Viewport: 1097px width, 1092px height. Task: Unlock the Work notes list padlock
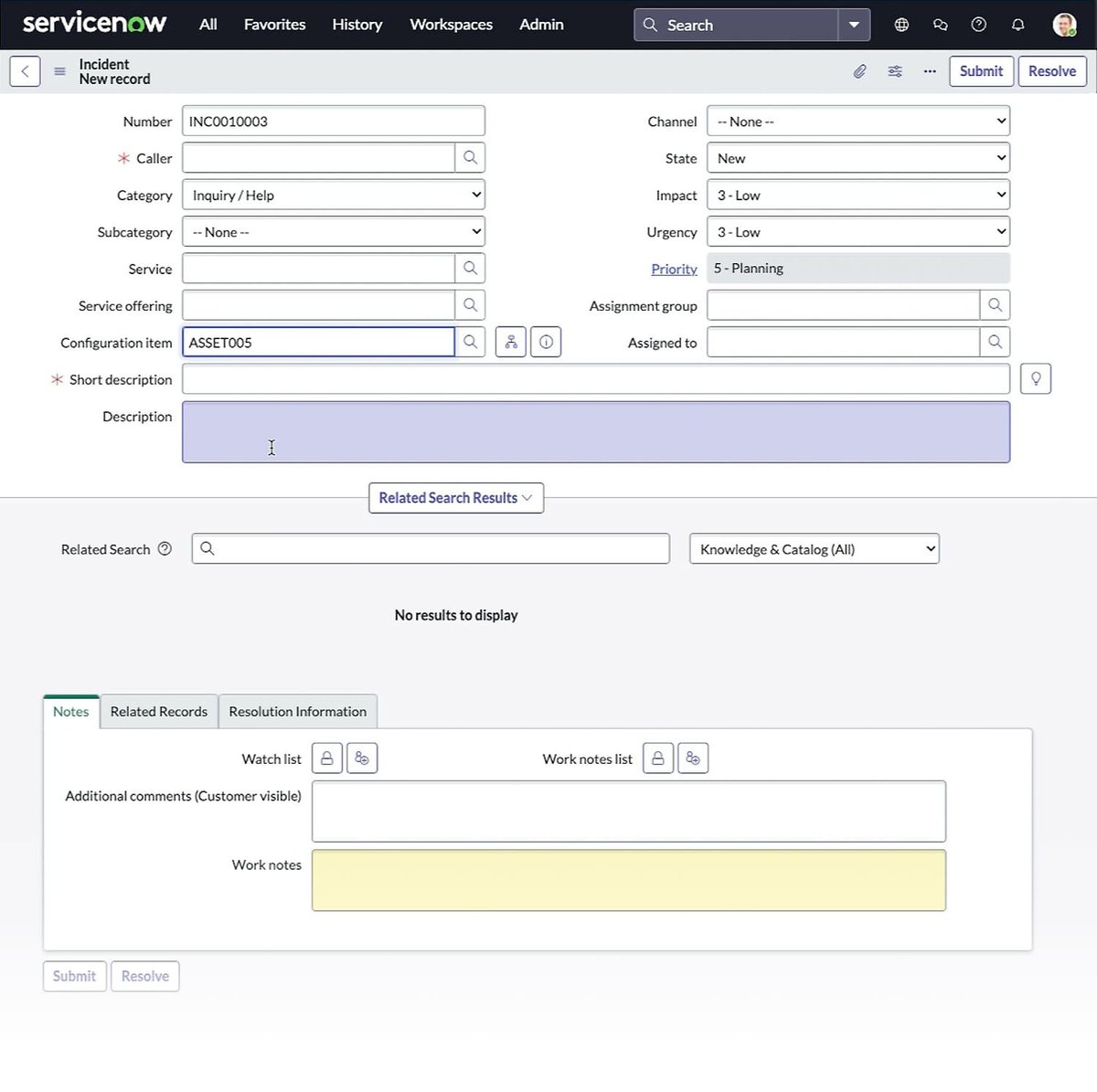point(657,758)
